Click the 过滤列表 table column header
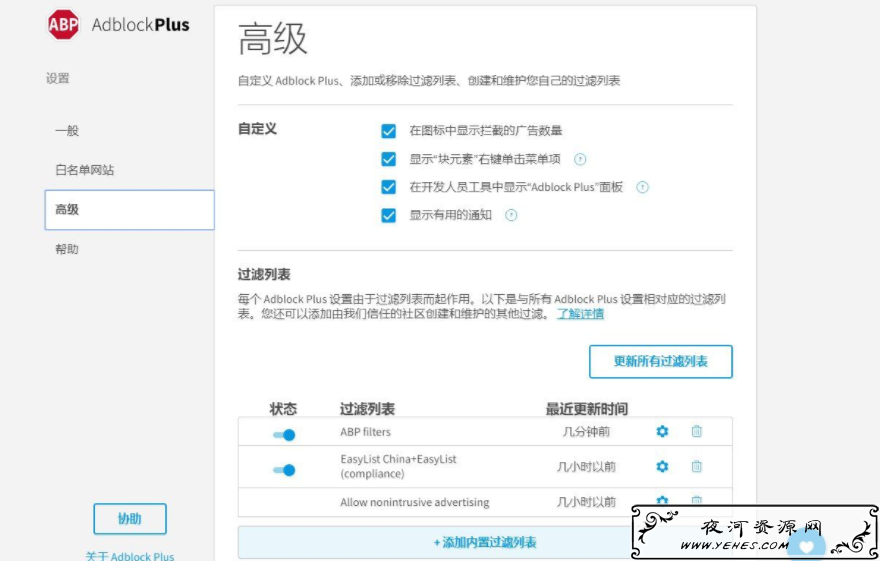This screenshot has height=561, width=880. (x=367, y=409)
